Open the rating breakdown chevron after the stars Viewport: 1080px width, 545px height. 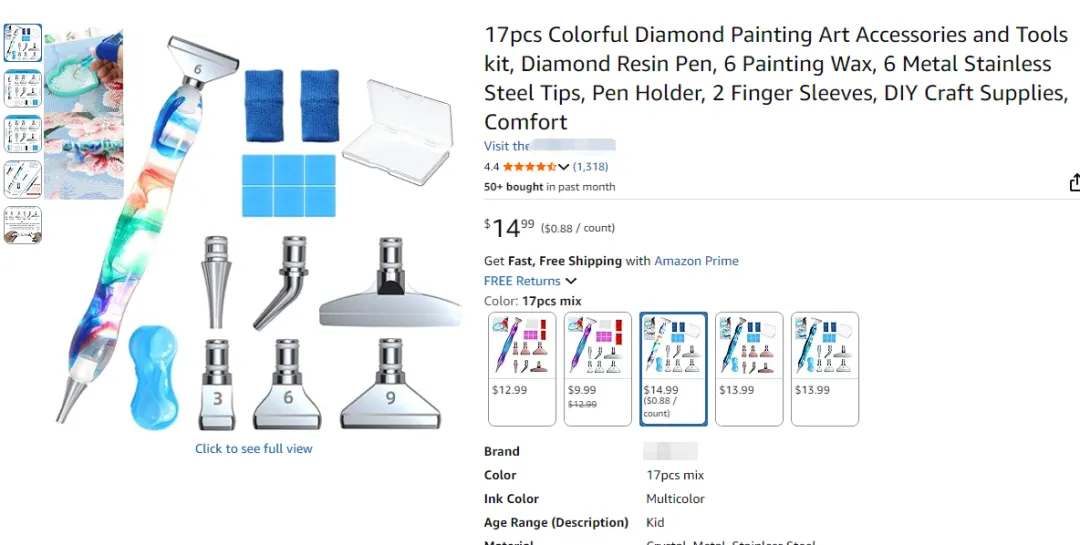pos(564,167)
